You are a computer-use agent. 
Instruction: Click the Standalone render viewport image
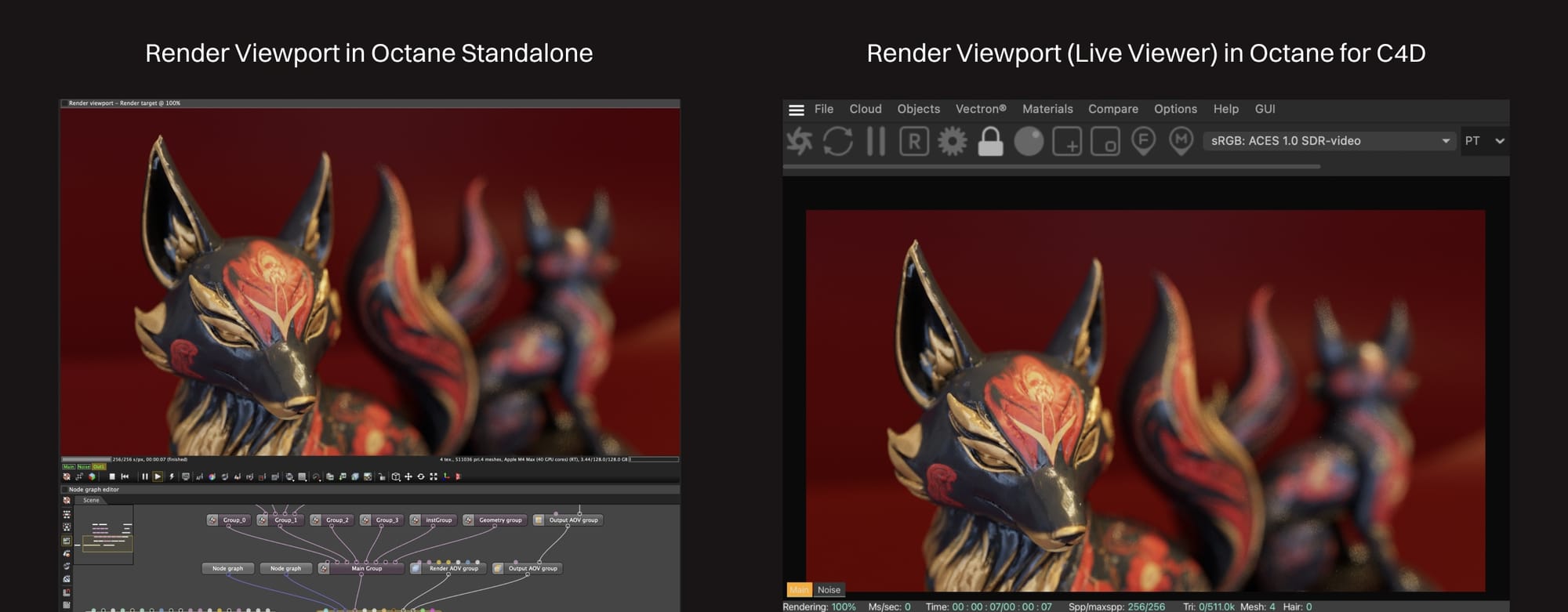(x=370, y=281)
